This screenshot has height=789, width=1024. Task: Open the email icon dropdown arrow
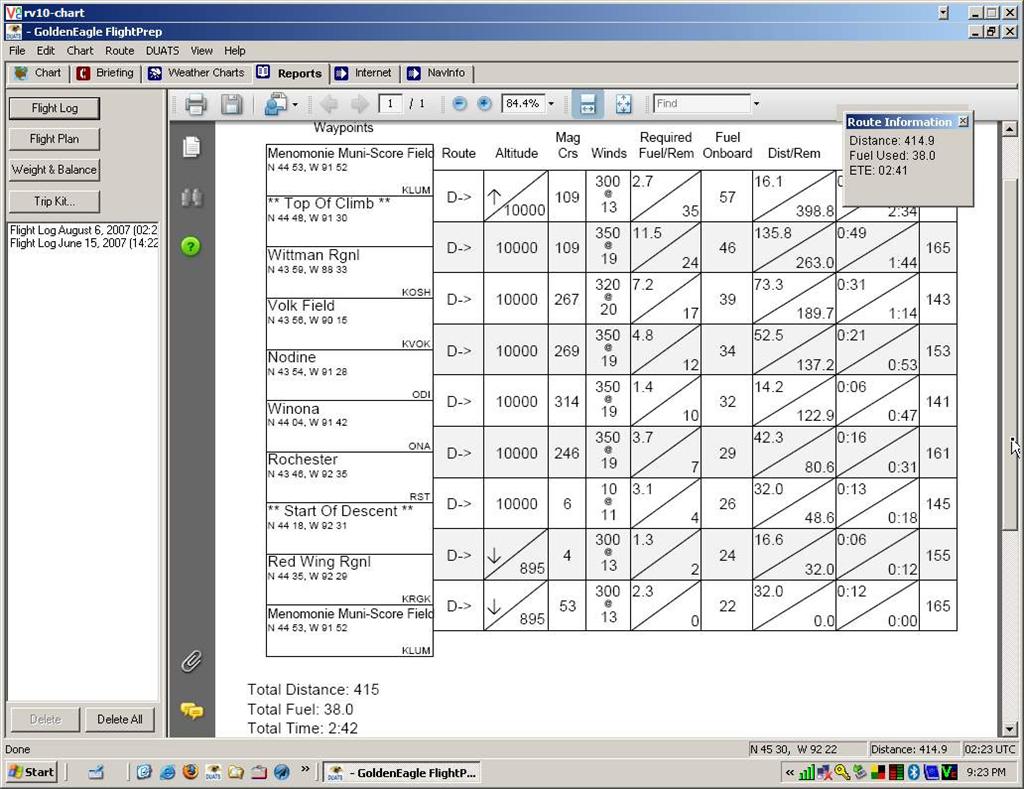(295, 105)
